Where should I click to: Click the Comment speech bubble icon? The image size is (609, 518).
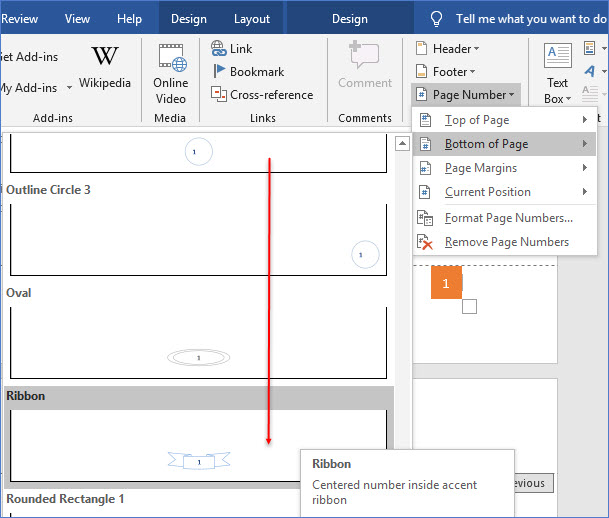tap(364, 57)
